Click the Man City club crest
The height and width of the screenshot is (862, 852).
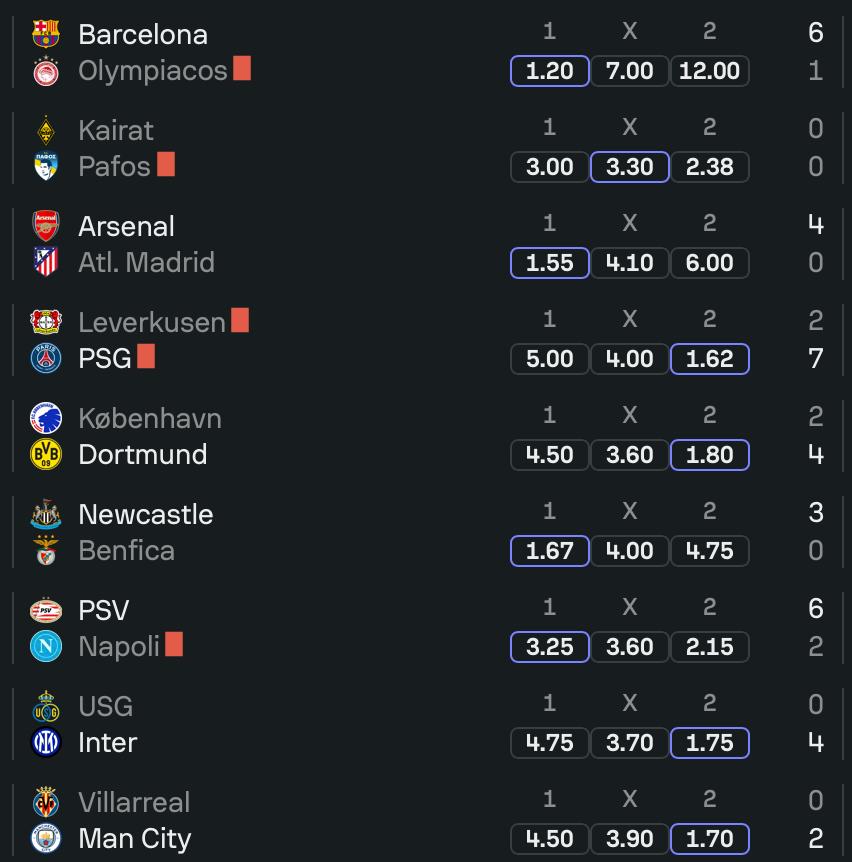coord(46,838)
